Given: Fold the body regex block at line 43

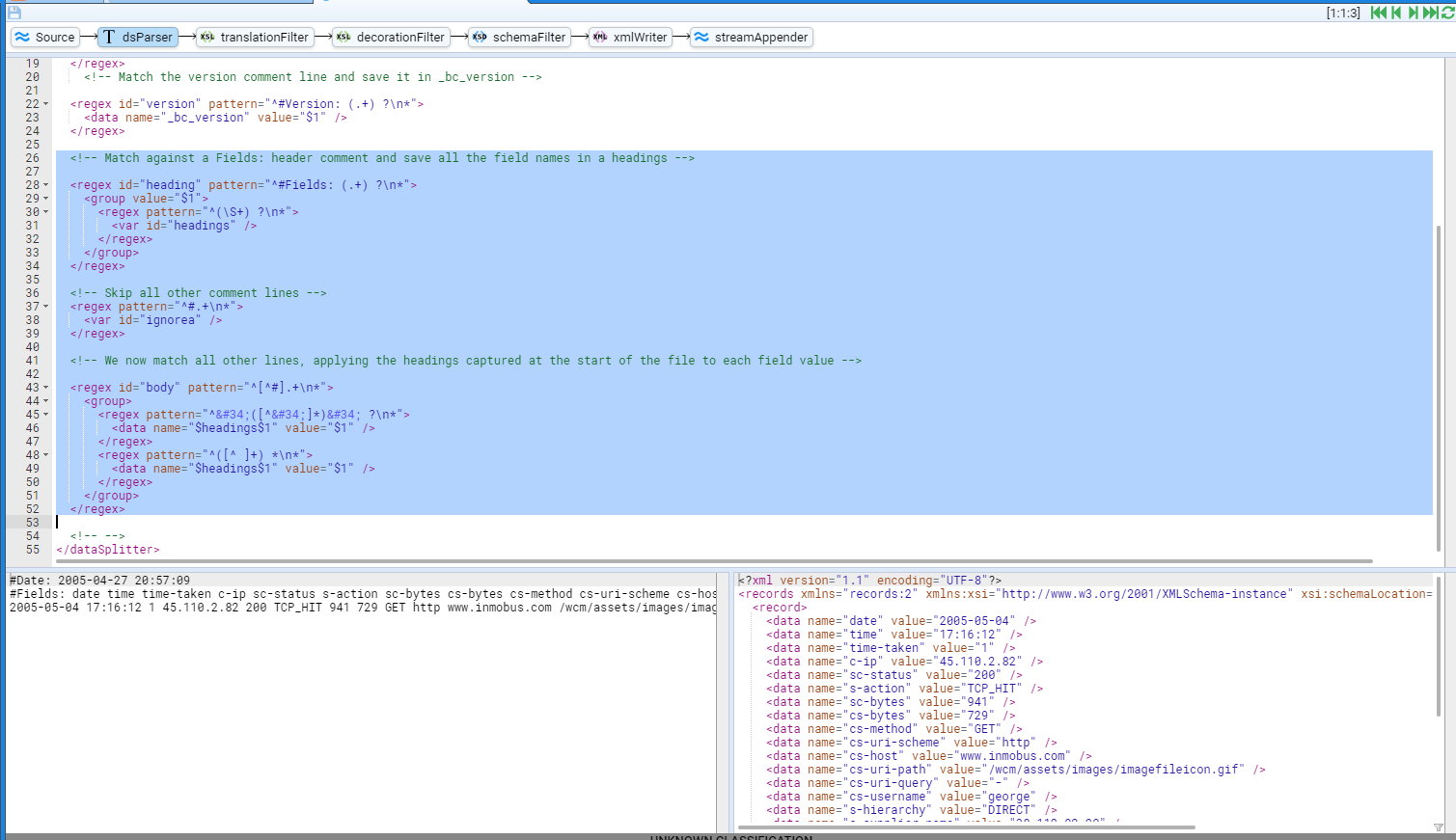Looking at the screenshot, I should click(45, 388).
